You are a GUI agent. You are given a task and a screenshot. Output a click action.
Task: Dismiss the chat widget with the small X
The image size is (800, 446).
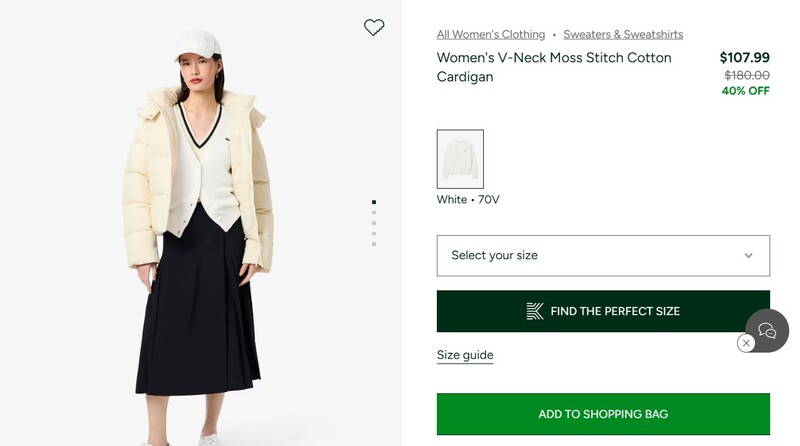(746, 343)
